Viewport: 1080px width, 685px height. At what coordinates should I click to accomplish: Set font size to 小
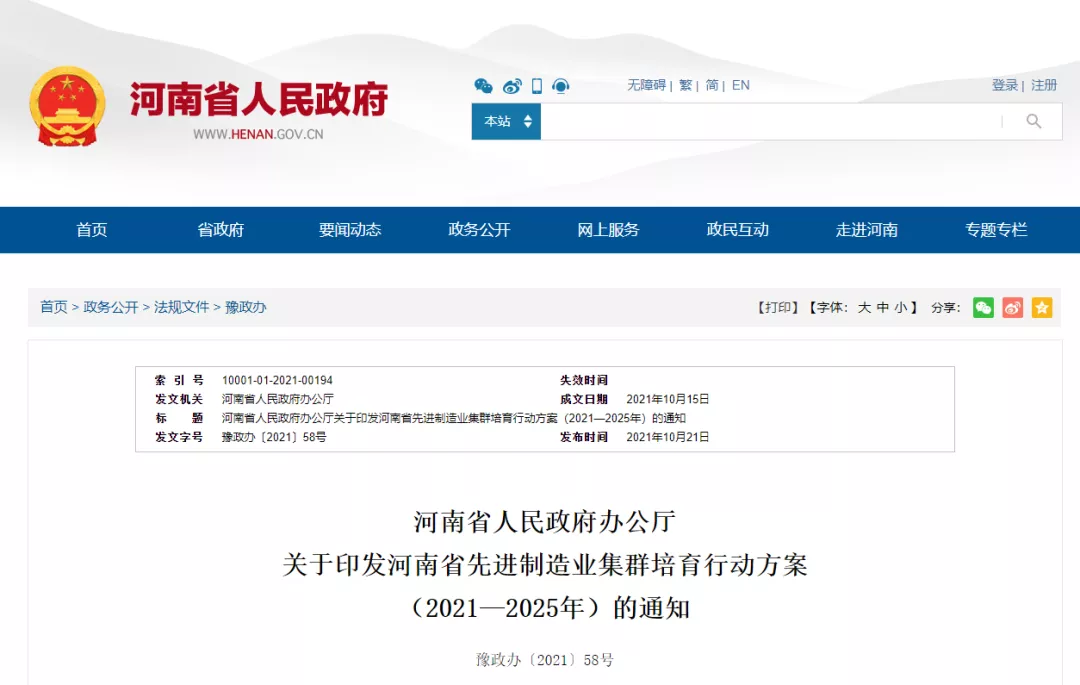pos(900,307)
